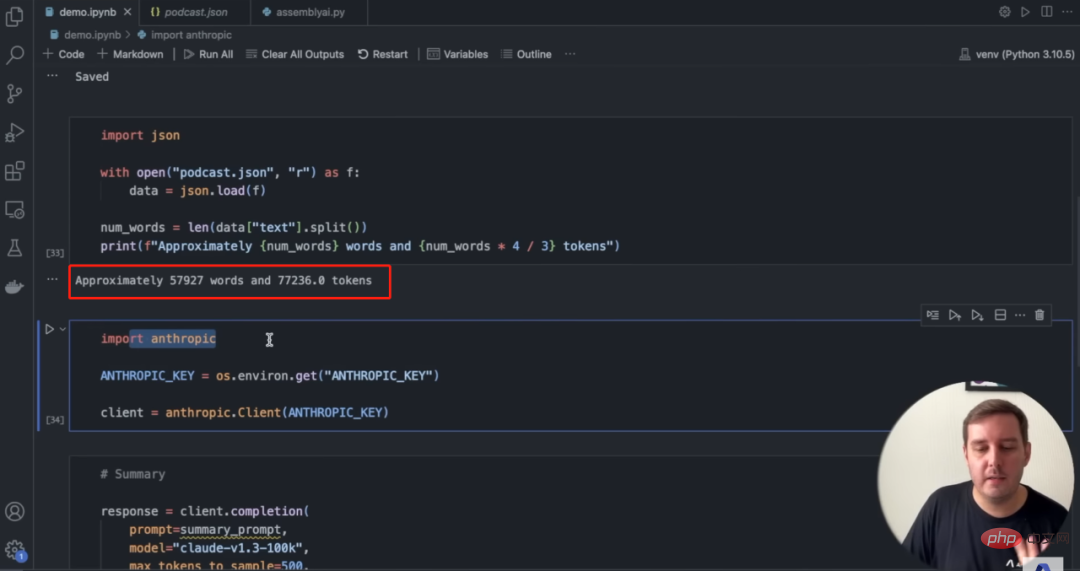The height and width of the screenshot is (571, 1080).
Task: Run the import anthropic cell
Action: [50, 329]
